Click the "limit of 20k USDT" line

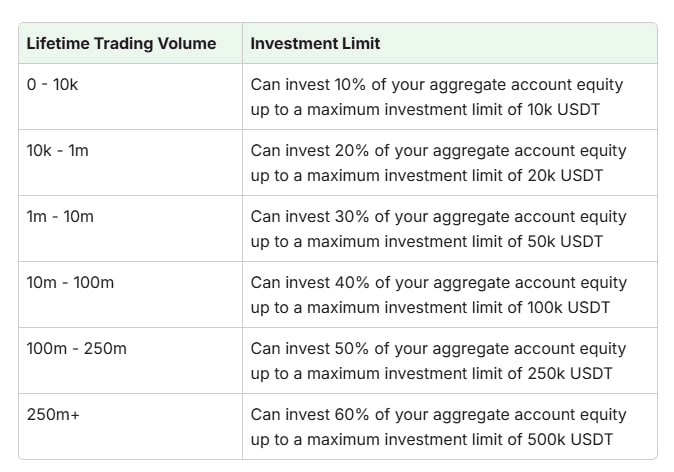point(426,175)
